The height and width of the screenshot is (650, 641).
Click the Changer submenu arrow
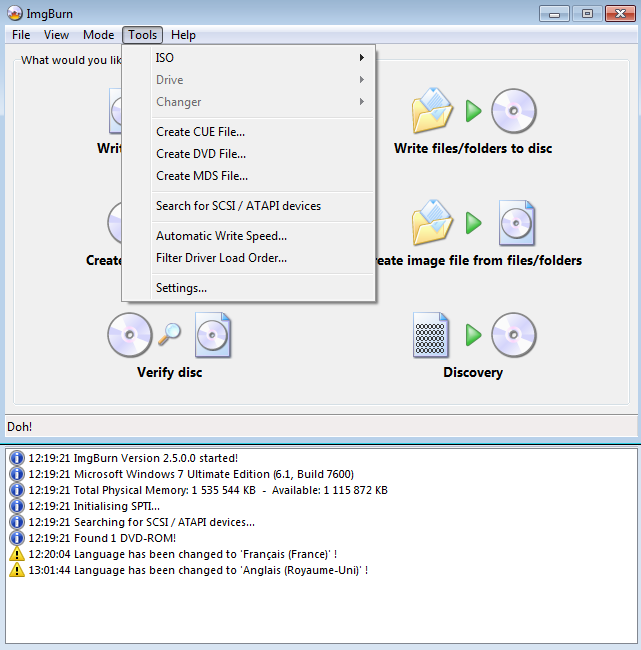362,102
